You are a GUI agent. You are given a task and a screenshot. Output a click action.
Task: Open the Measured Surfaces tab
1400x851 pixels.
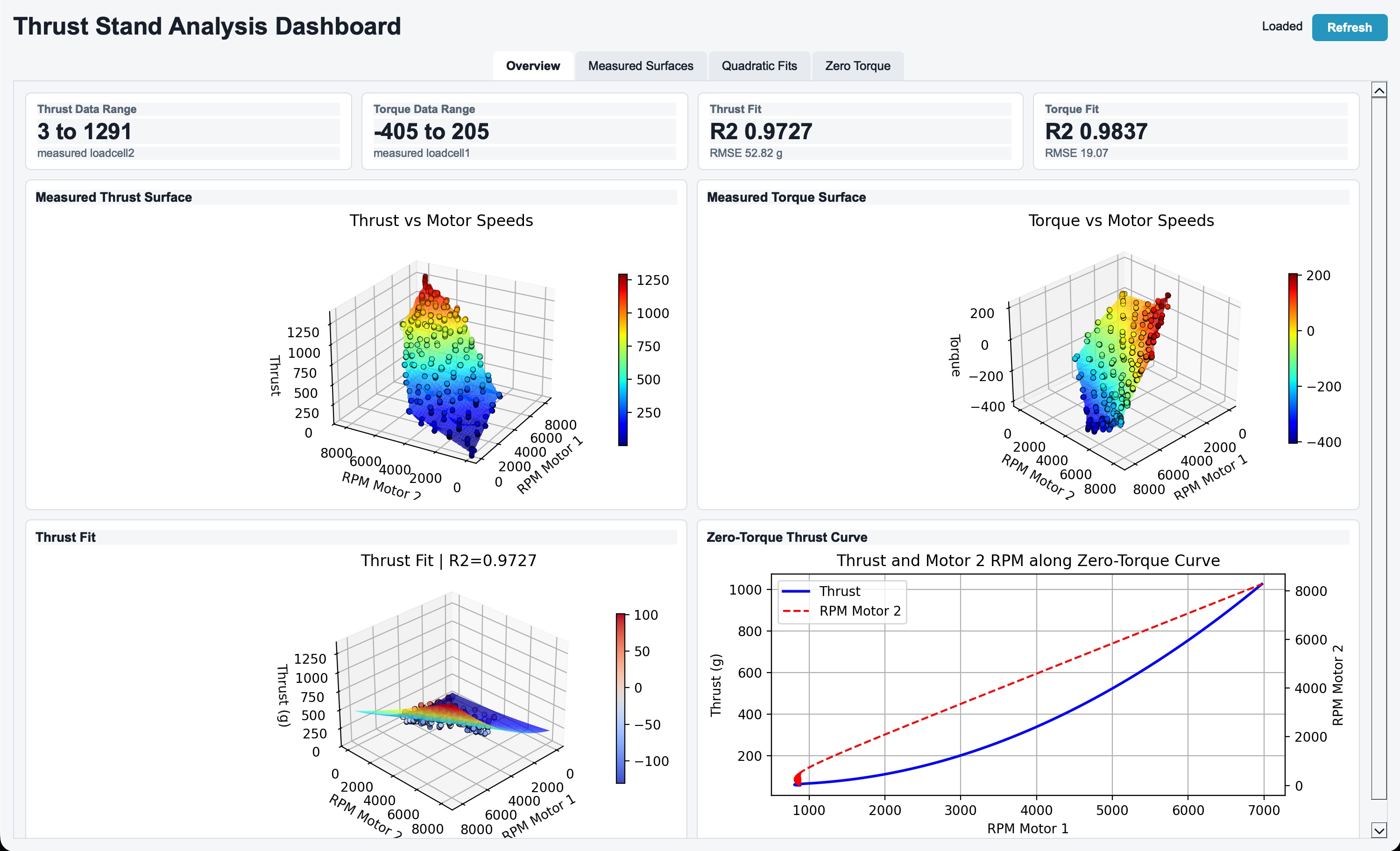coord(640,66)
